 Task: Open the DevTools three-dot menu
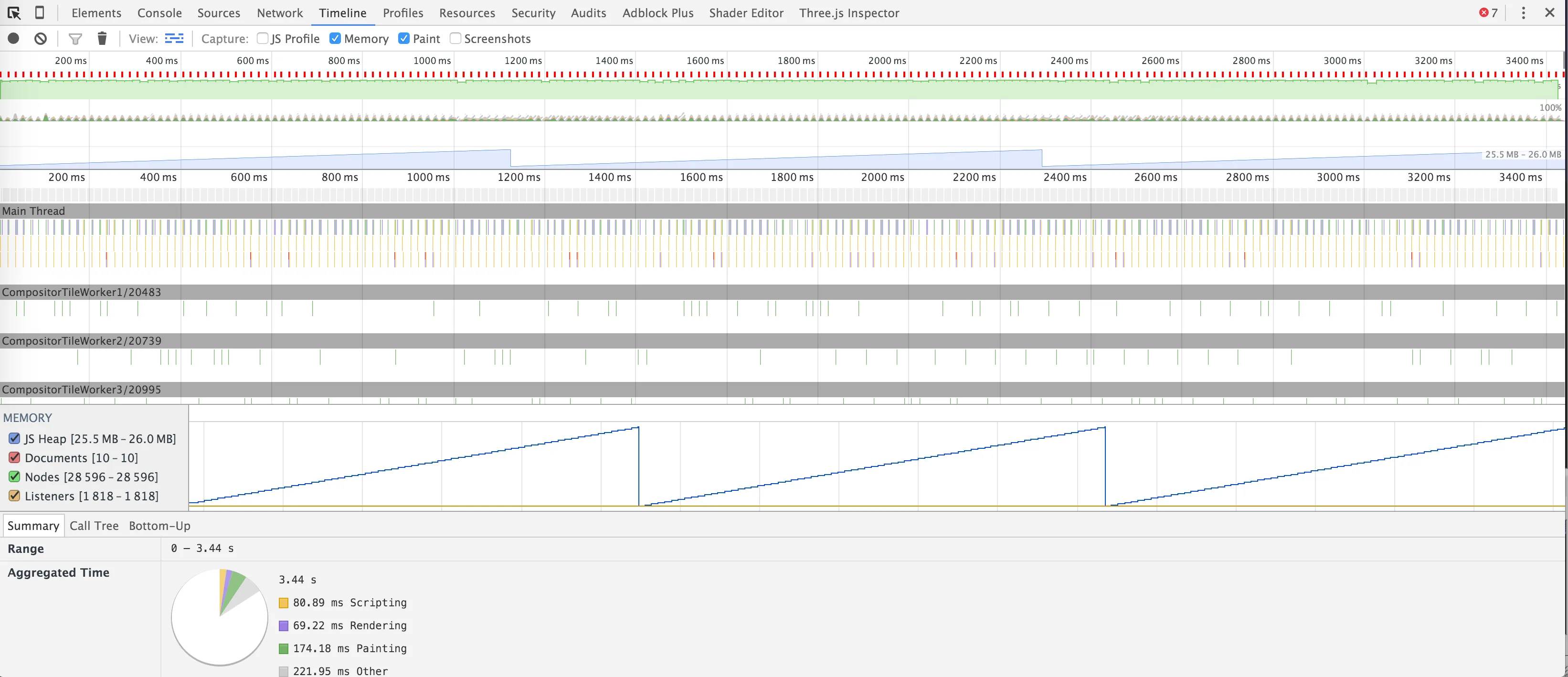pyautogui.click(x=1524, y=13)
